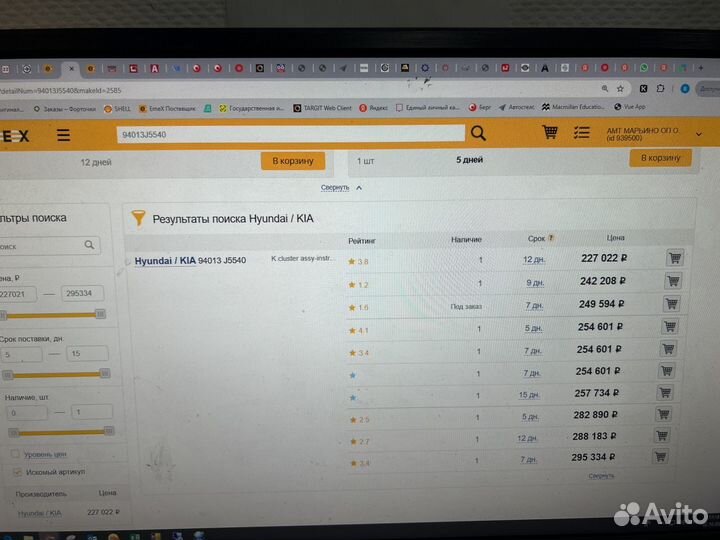
Task: Add the 242 208 ₽ offer to cart
Action: point(673,281)
